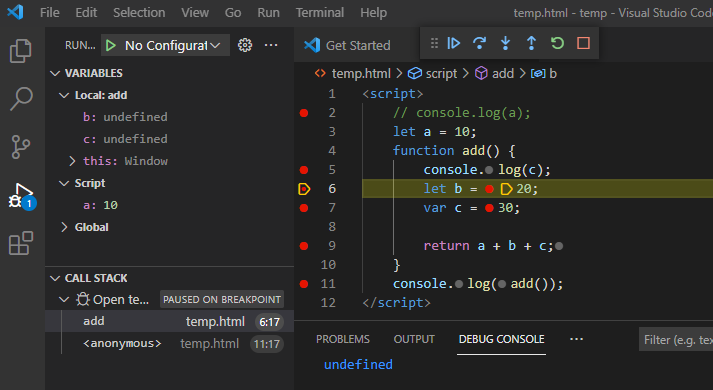The image size is (713, 390).
Task: Open the Terminal menu
Action: 320,12
